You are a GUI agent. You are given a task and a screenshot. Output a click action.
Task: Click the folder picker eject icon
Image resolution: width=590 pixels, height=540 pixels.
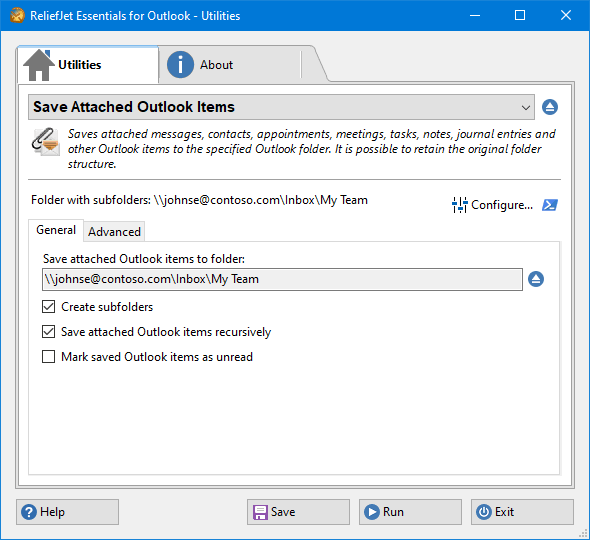[536, 279]
